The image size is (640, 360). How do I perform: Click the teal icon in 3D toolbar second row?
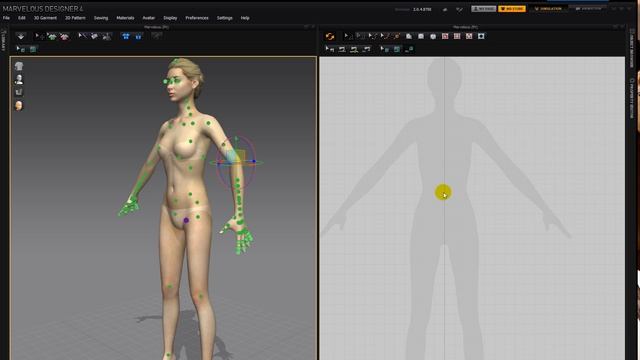coord(33,49)
